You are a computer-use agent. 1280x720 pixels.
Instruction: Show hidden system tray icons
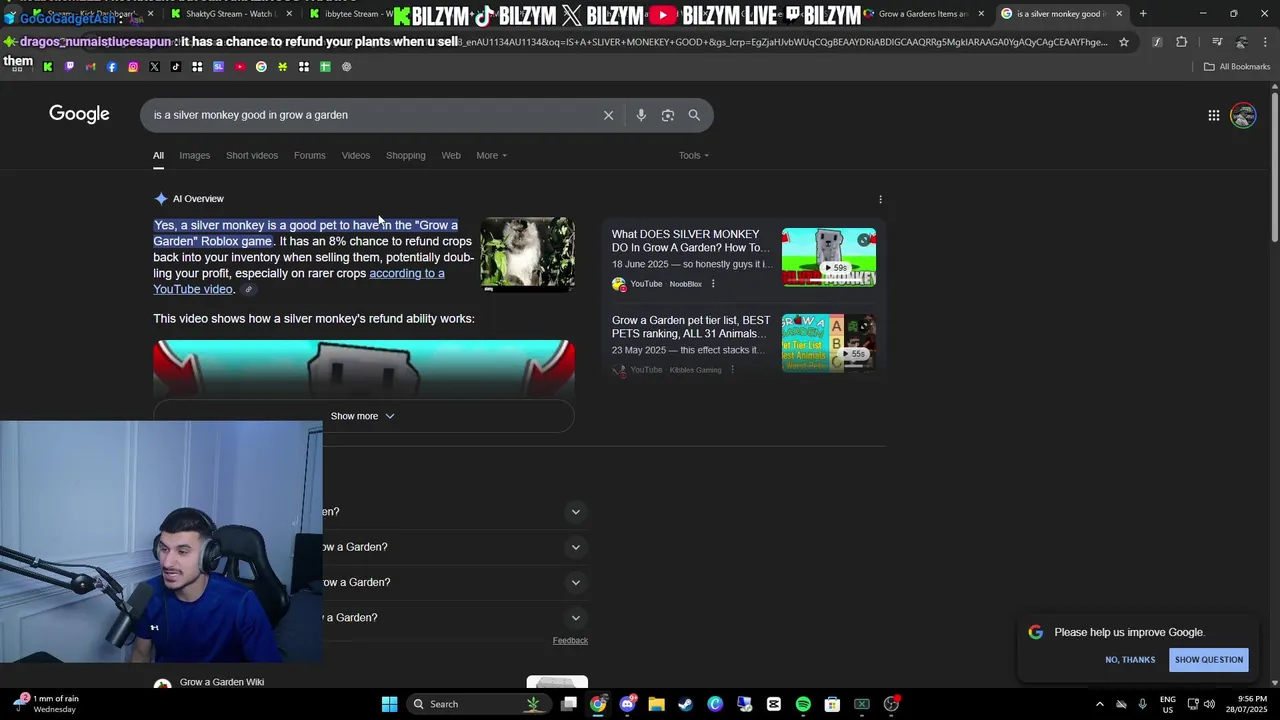tap(1100, 704)
